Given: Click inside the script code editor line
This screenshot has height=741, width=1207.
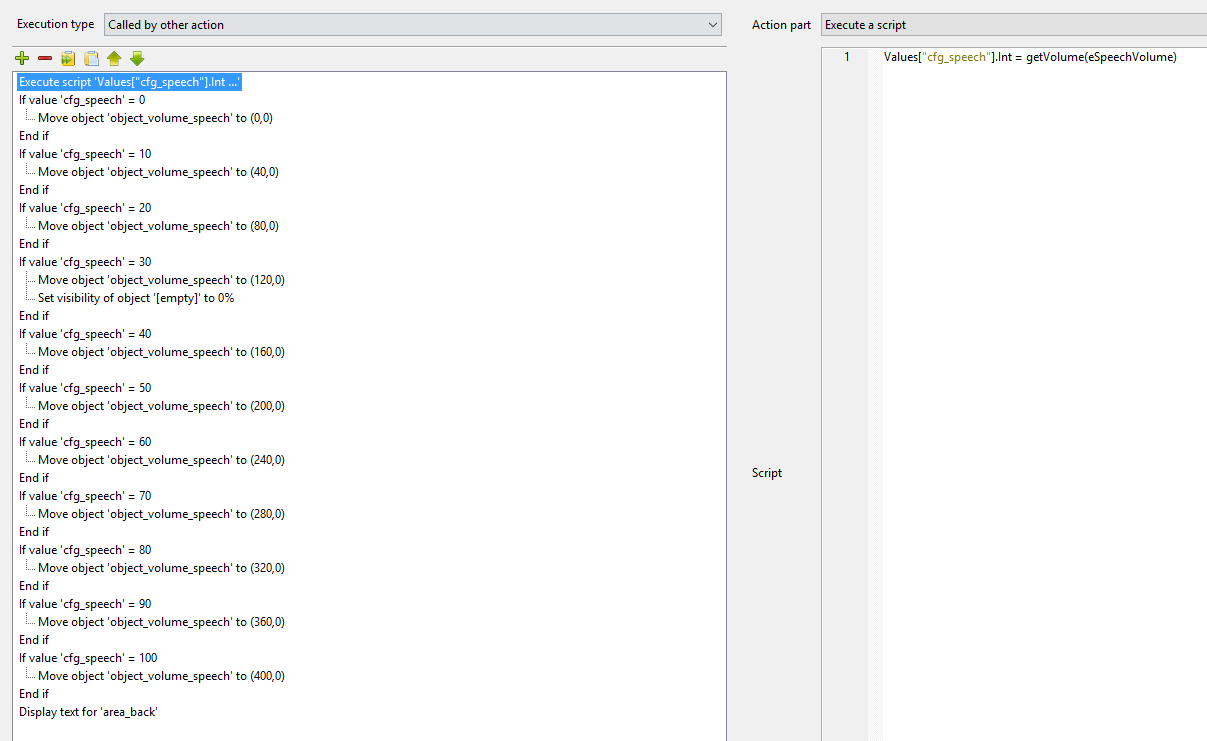Looking at the screenshot, I should pyautogui.click(x=1030, y=57).
